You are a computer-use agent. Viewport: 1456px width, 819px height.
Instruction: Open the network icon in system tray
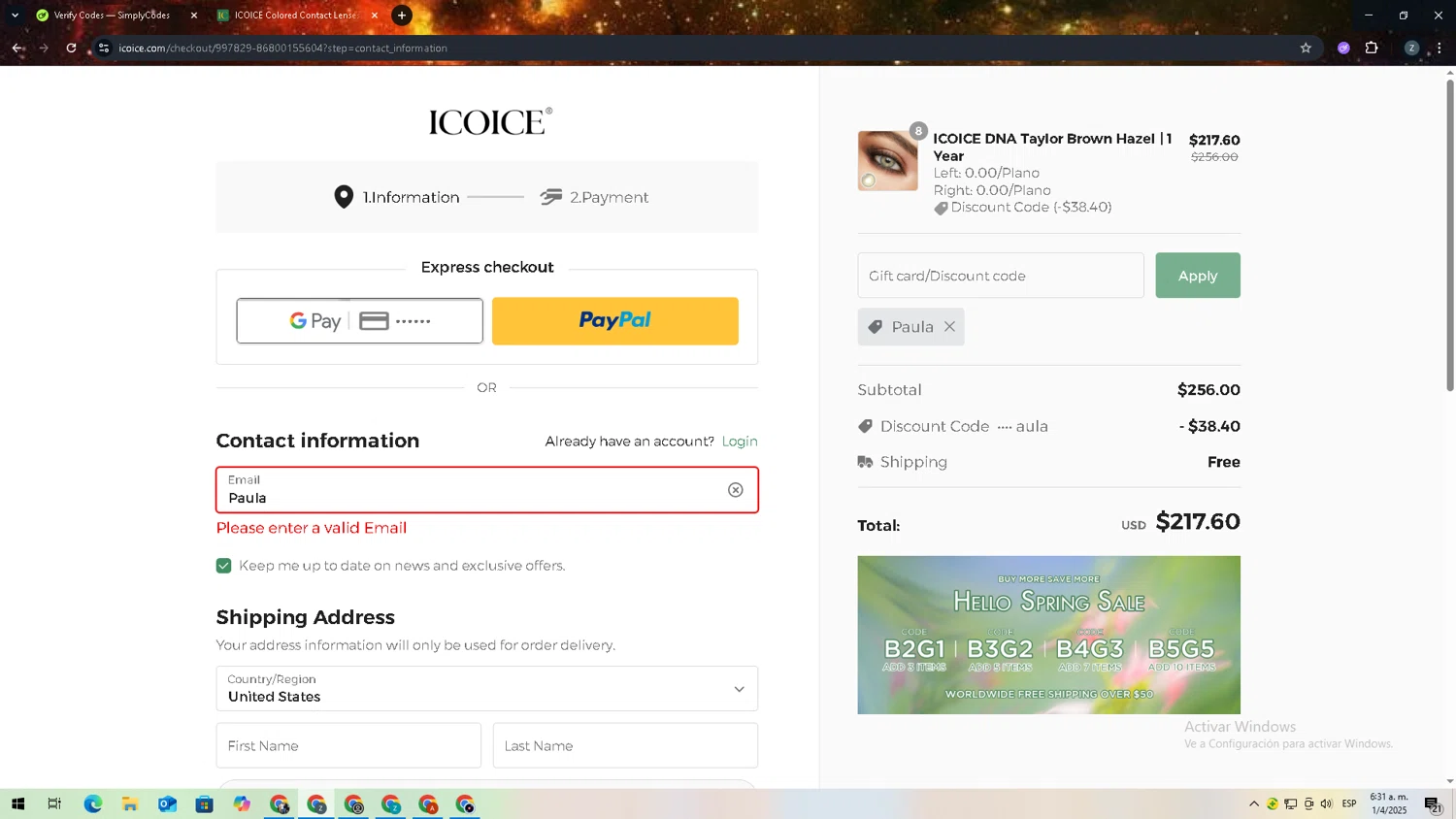coord(1291,804)
